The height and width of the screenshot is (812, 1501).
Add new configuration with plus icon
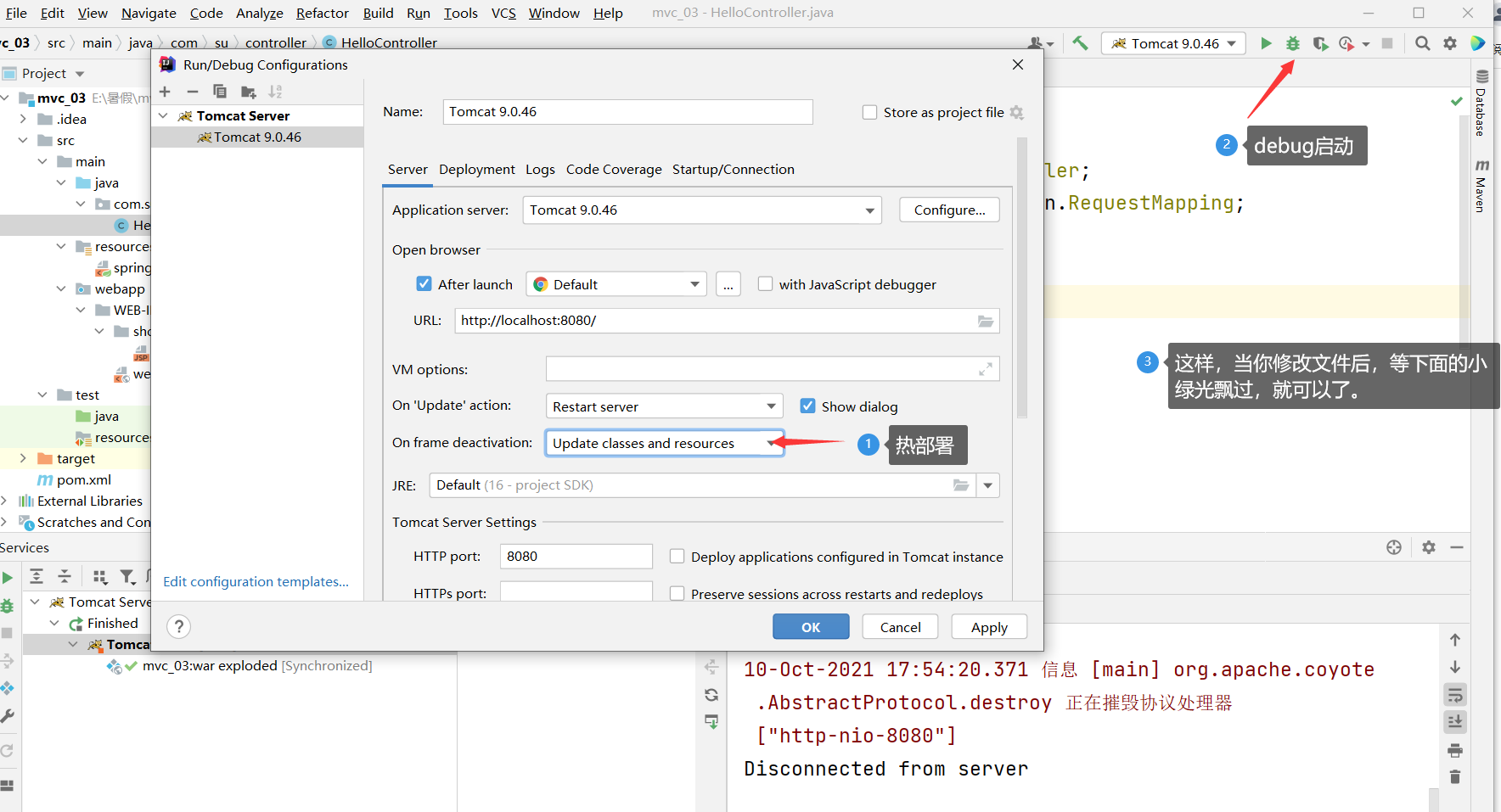coord(166,92)
